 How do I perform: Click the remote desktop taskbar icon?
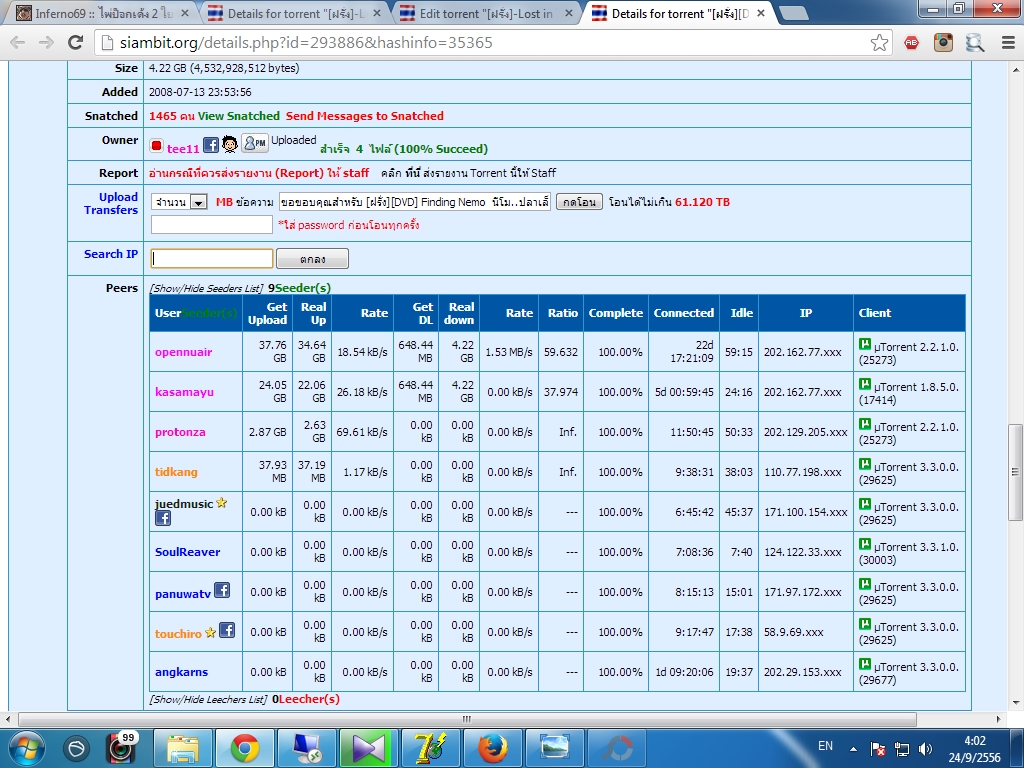tap(306, 748)
